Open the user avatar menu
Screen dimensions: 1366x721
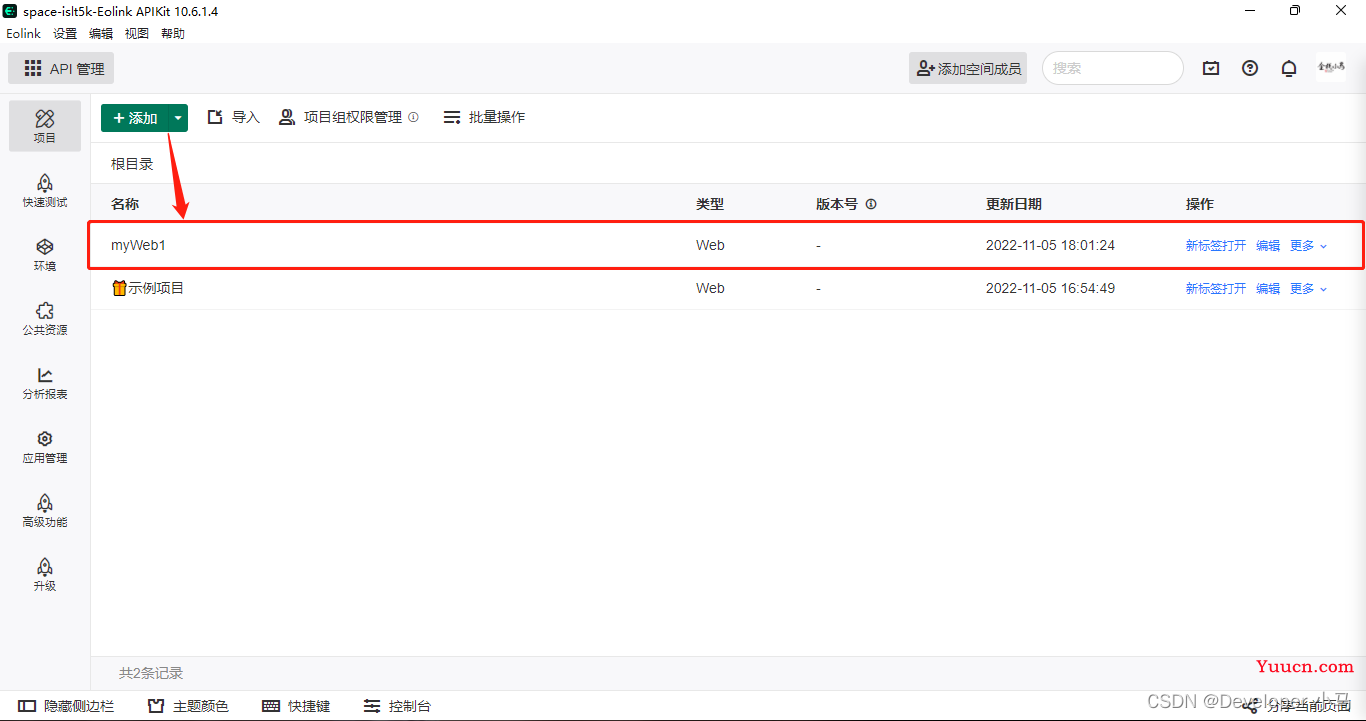(x=1331, y=67)
